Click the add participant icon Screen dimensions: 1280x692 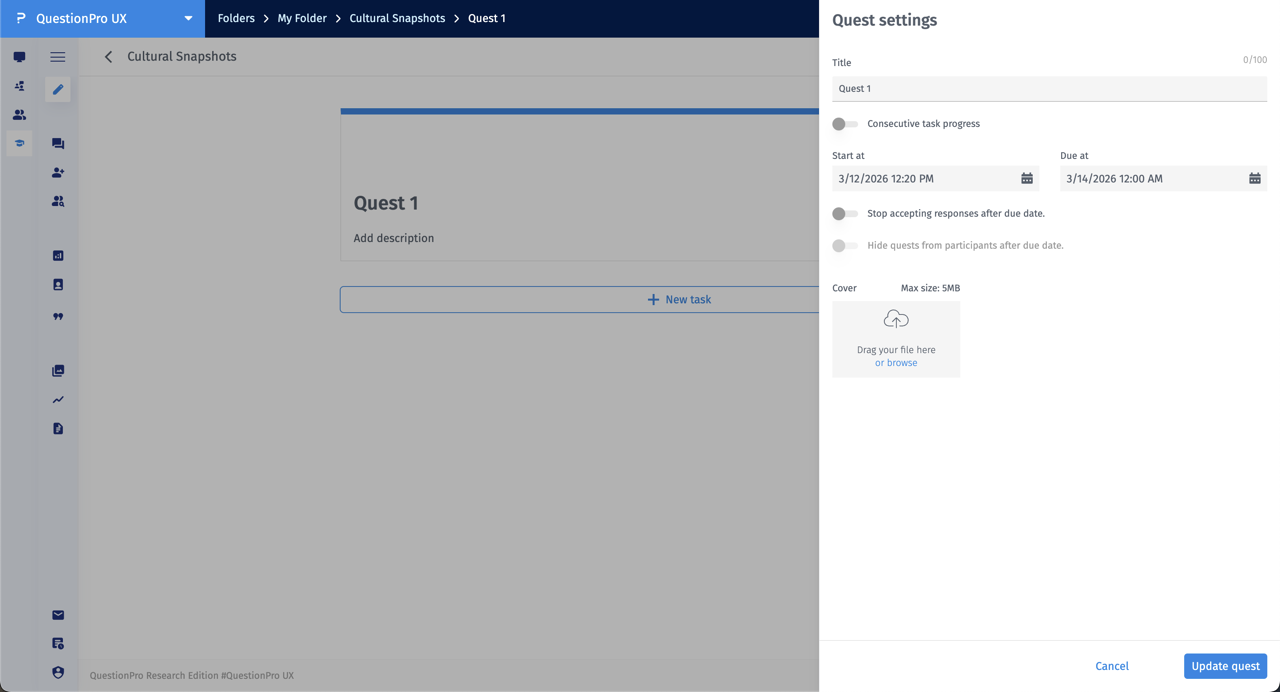(57, 172)
